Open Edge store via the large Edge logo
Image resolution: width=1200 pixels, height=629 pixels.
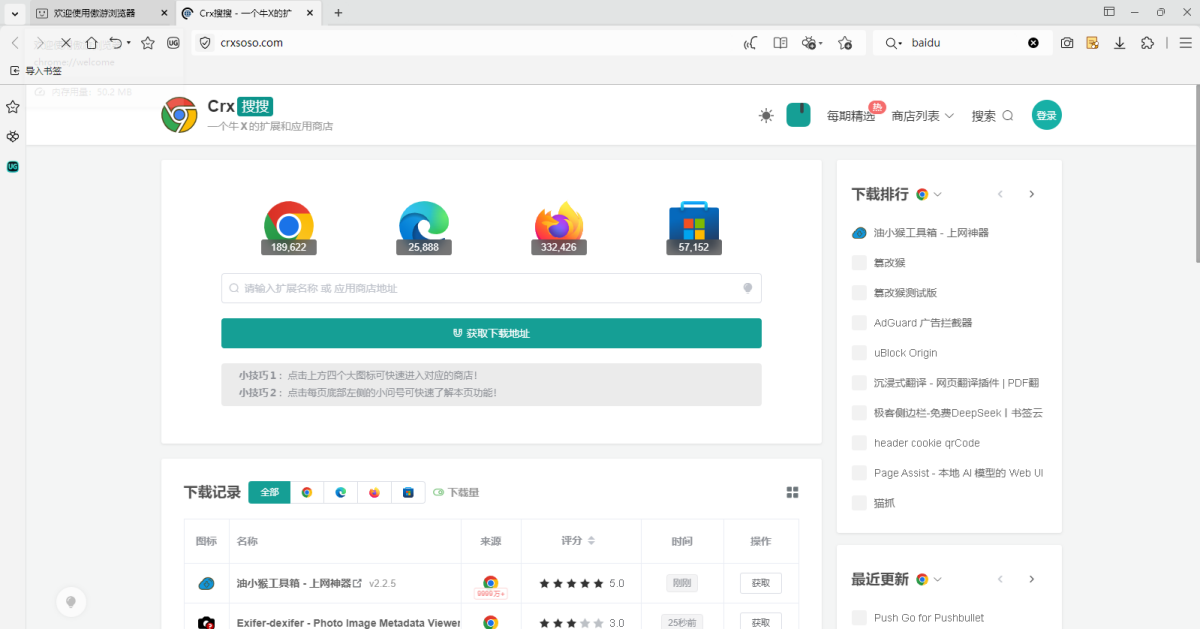[x=423, y=220]
